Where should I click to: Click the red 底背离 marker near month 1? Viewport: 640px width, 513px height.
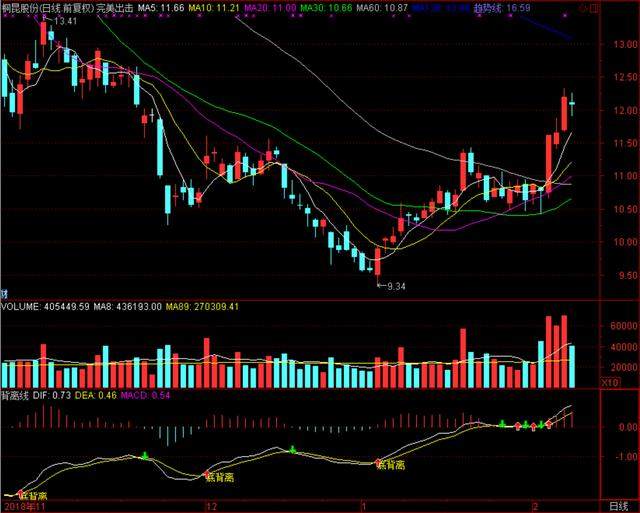[390, 465]
